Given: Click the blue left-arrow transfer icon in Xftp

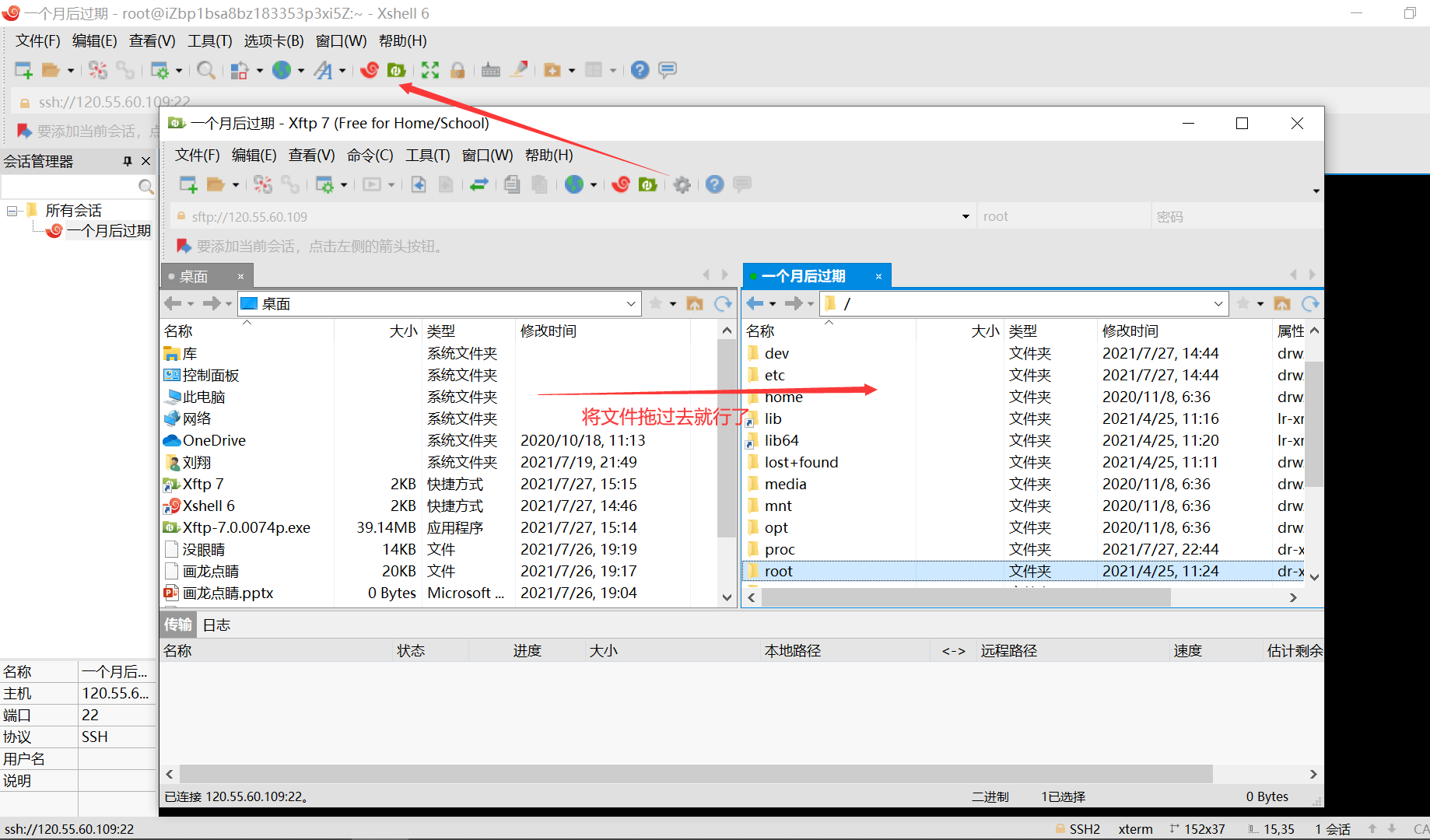Looking at the screenshot, I should tap(419, 184).
